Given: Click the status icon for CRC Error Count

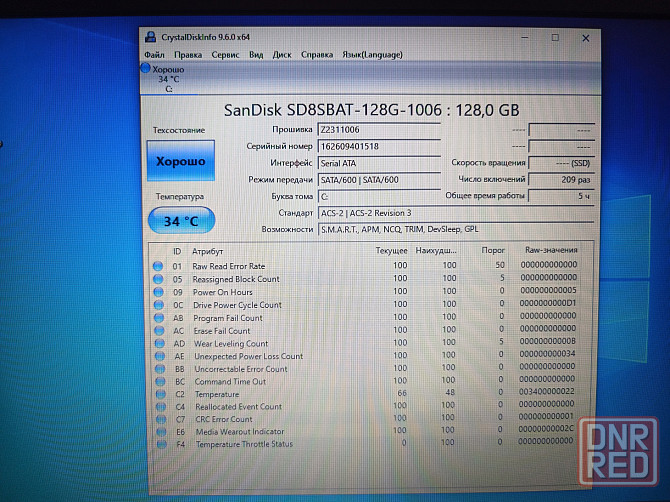Looking at the screenshot, I should click(x=161, y=419).
